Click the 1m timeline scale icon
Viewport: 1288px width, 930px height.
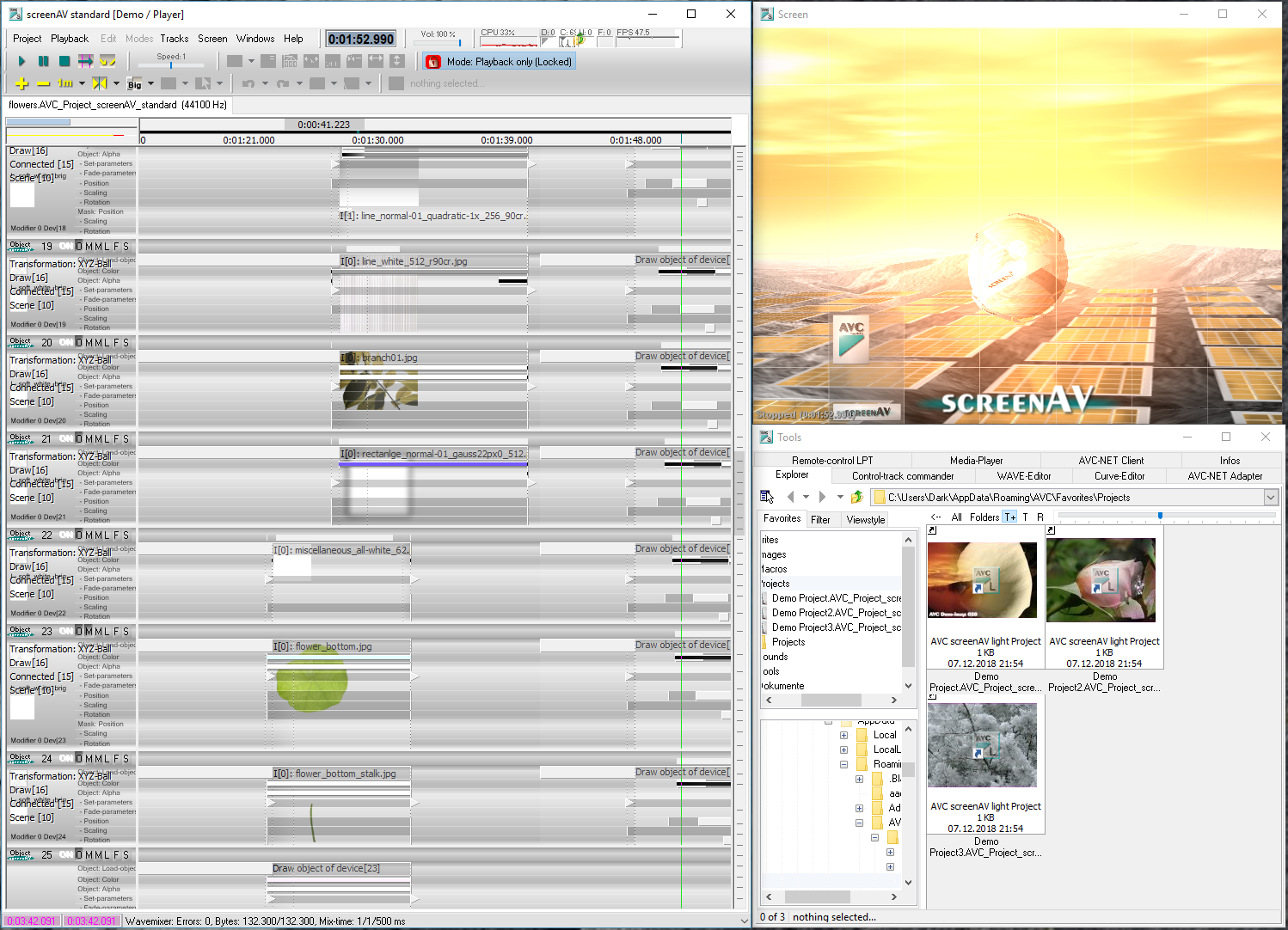click(65, 83)
